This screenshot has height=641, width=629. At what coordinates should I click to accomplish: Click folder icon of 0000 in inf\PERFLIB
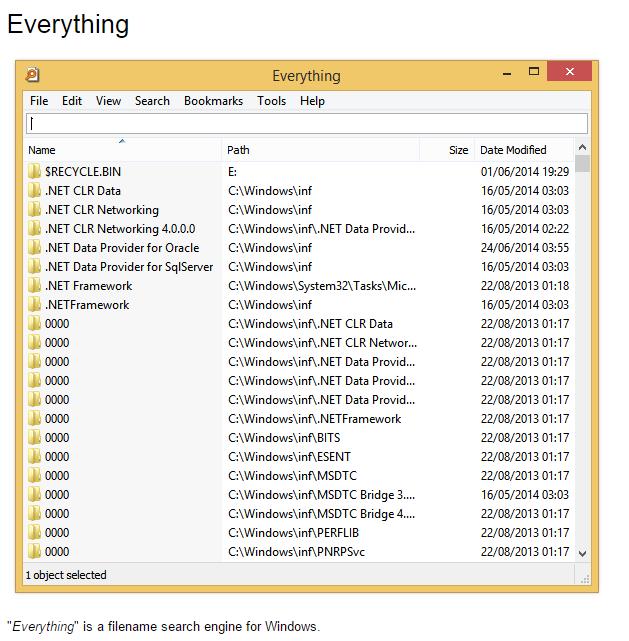coord(34,532)
